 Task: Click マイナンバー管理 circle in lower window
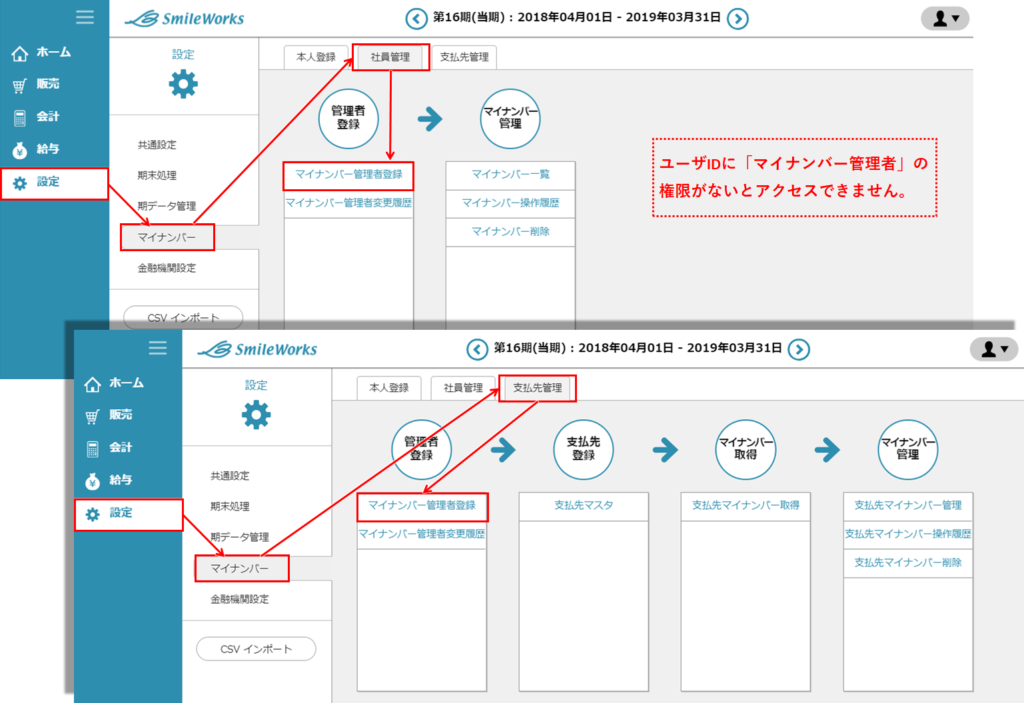click(x=908, y=450)
